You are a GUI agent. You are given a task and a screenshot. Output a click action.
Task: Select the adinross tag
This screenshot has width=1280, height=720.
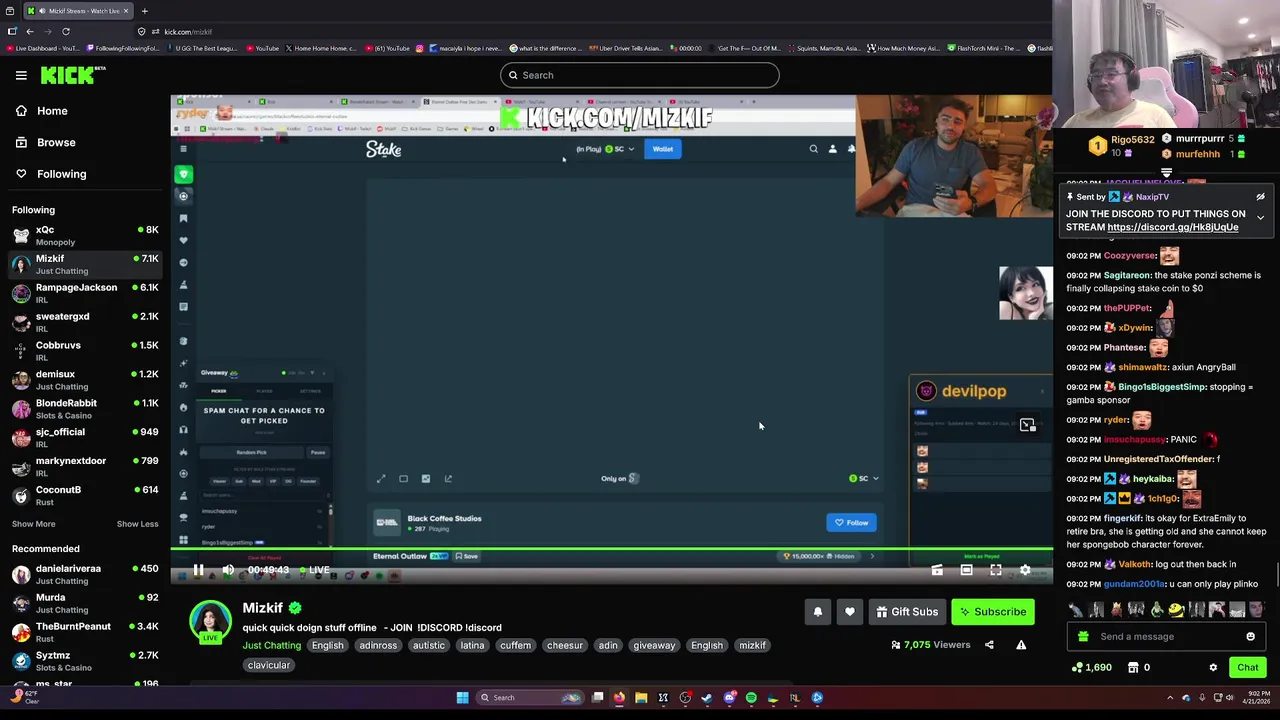(378, 646)
